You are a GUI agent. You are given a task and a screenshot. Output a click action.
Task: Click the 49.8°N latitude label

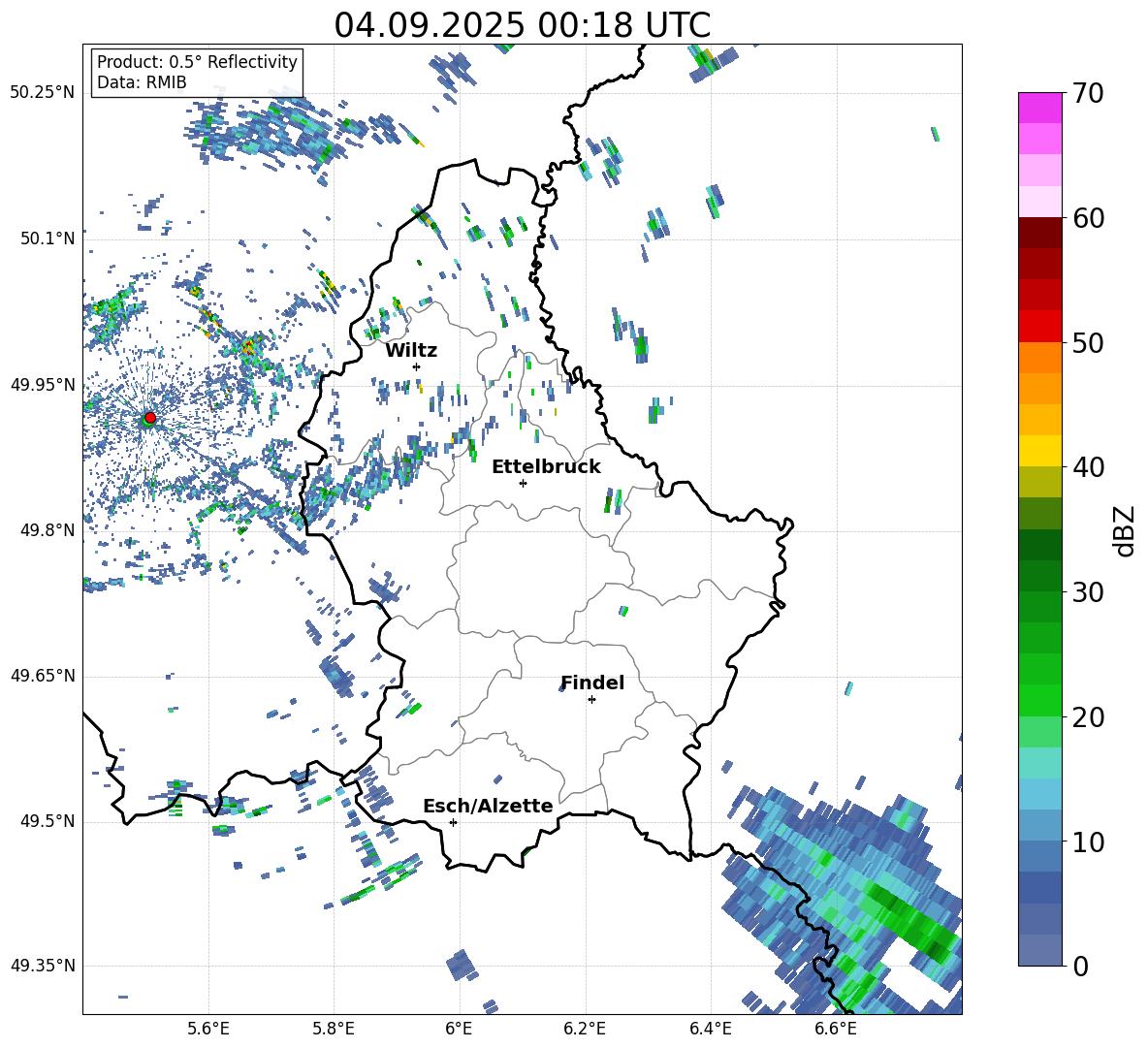click(x=47, y=530)
